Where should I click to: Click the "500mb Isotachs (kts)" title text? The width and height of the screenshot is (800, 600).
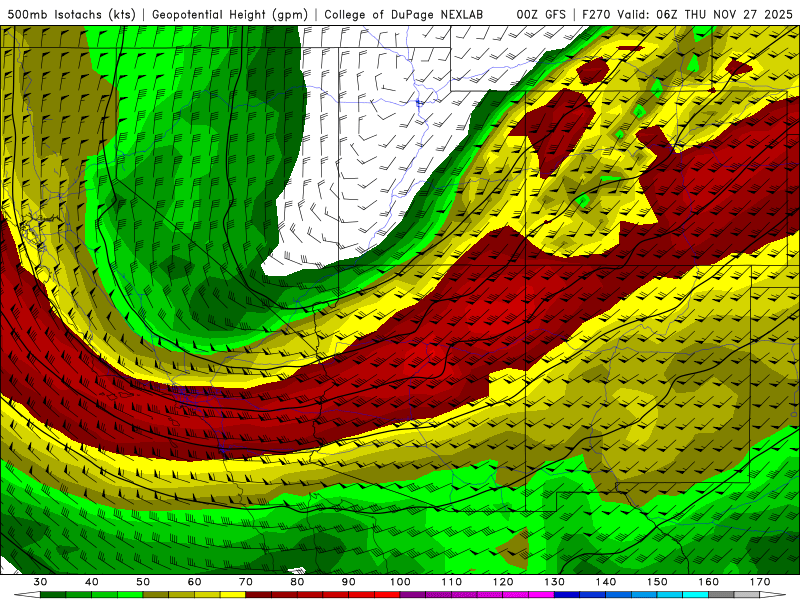click(x=71, y=14)
